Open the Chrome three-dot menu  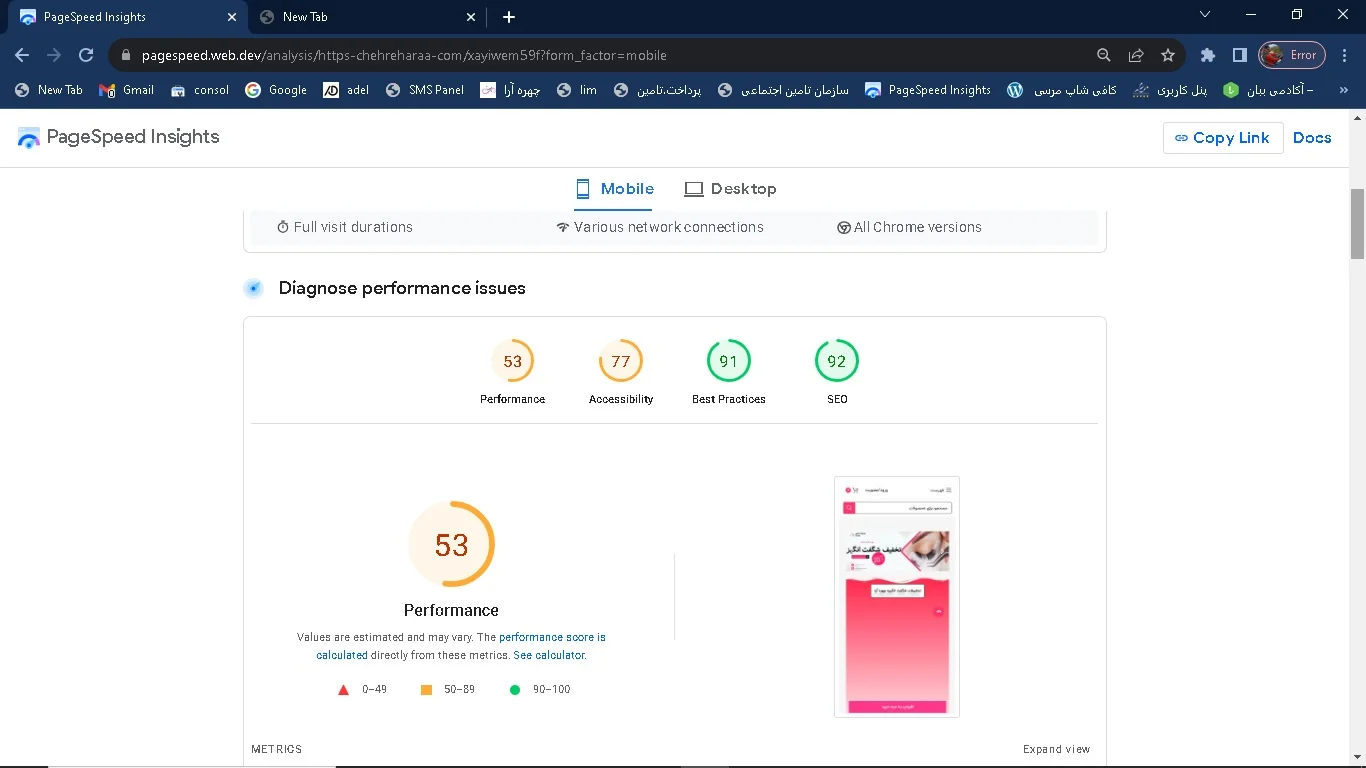click(1344, 55)
